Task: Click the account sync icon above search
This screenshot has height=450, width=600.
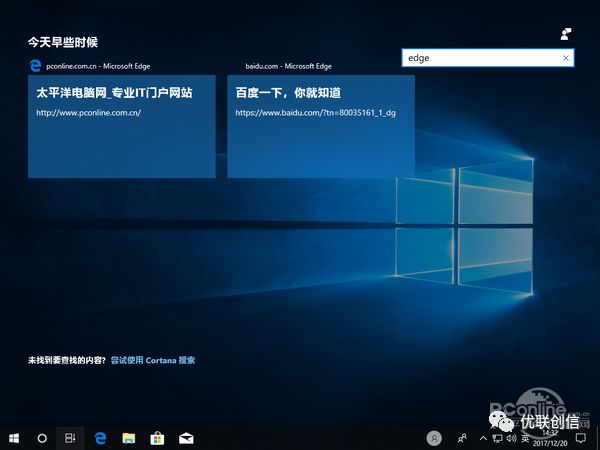Action: [x=566, y=34]
